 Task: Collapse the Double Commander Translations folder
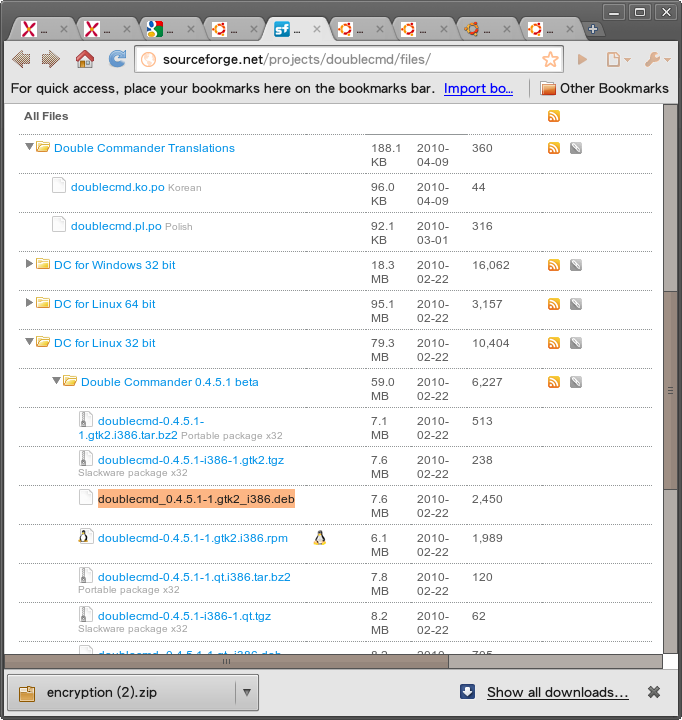[x=29, y=146]
